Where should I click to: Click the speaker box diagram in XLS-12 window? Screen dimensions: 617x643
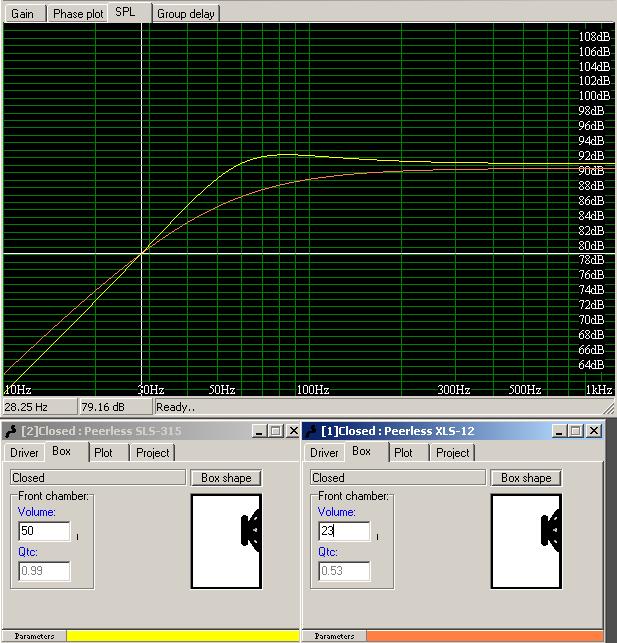[x=526, y=541]
